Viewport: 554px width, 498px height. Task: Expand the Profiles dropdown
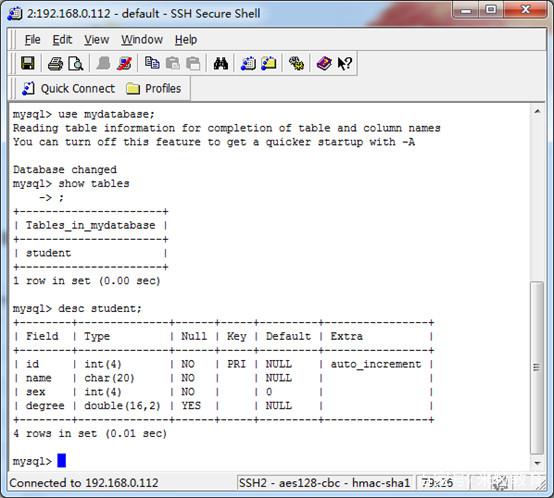point(154,88)
